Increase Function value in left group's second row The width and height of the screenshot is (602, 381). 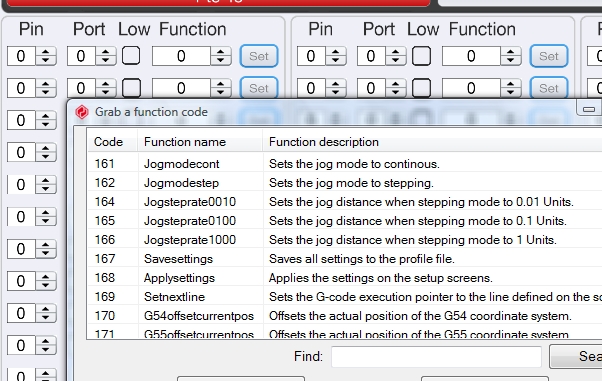click(x=220, y=84)
